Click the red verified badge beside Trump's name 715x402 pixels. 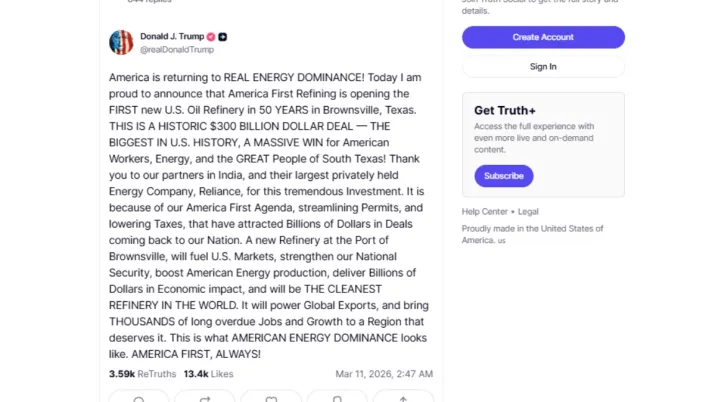(210, 37)
